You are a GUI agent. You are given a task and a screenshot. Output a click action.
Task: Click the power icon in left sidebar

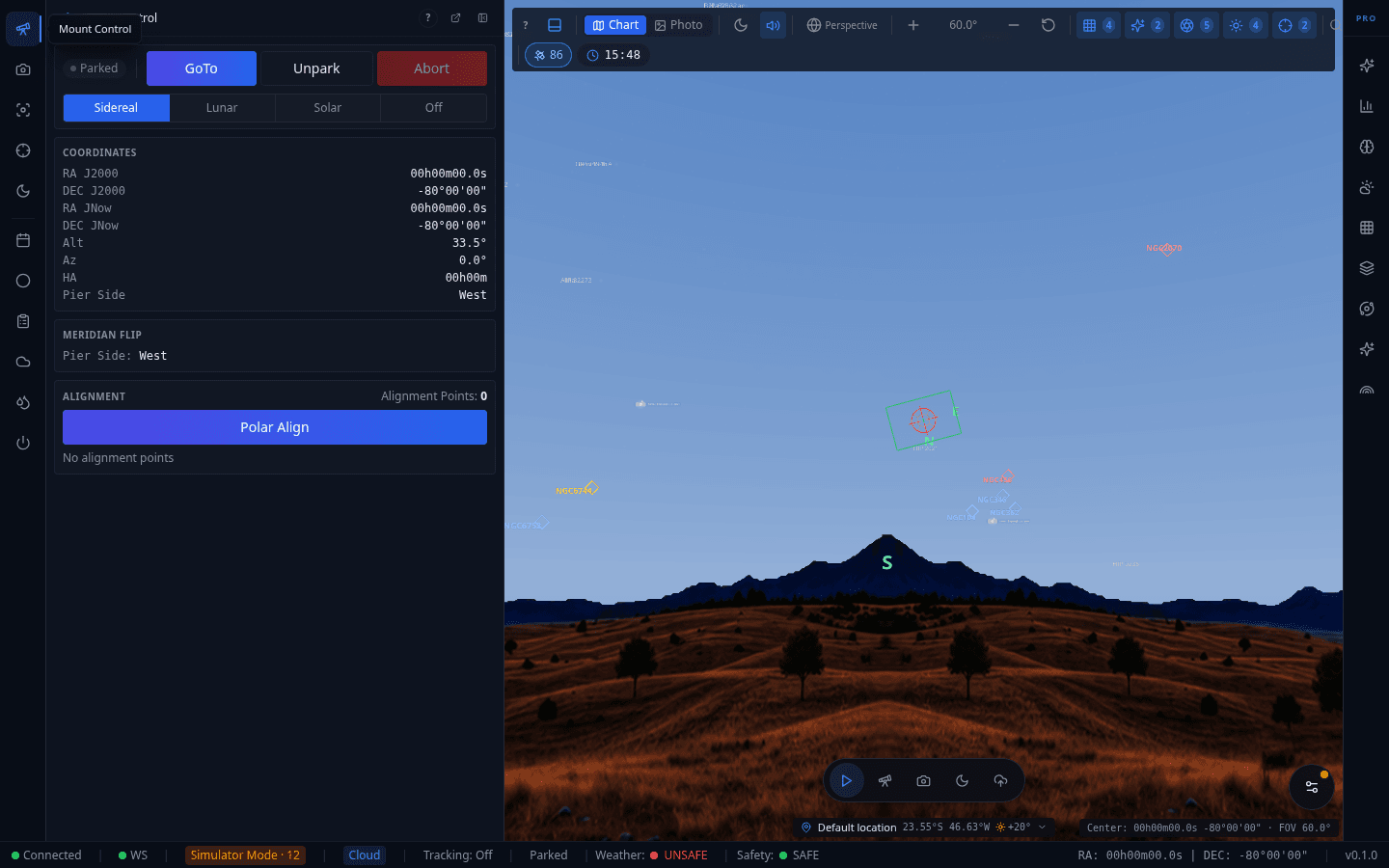pyautogui.click(x=23, y=443)
